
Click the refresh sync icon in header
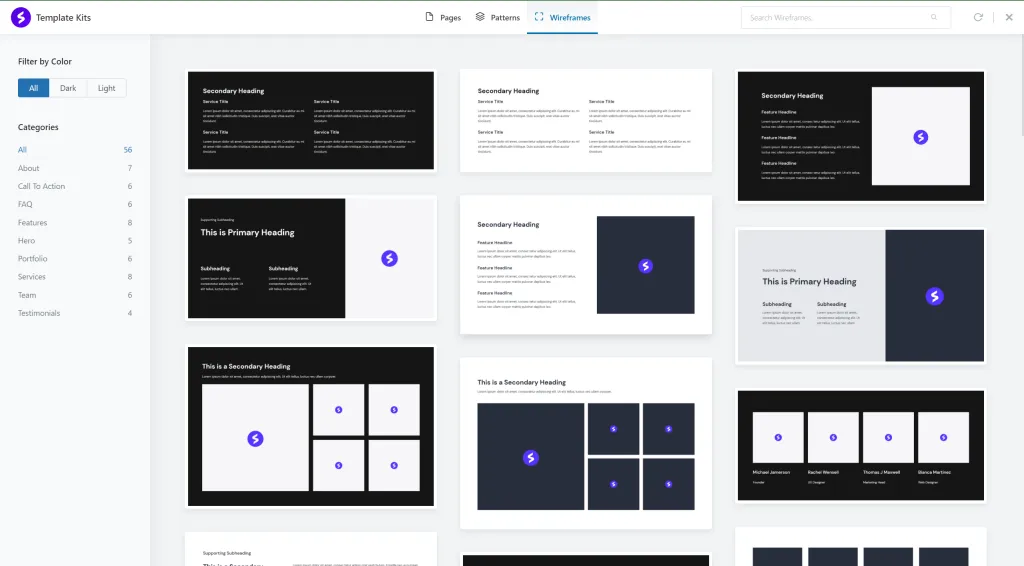pyautogui.click(x=978, y=17)
